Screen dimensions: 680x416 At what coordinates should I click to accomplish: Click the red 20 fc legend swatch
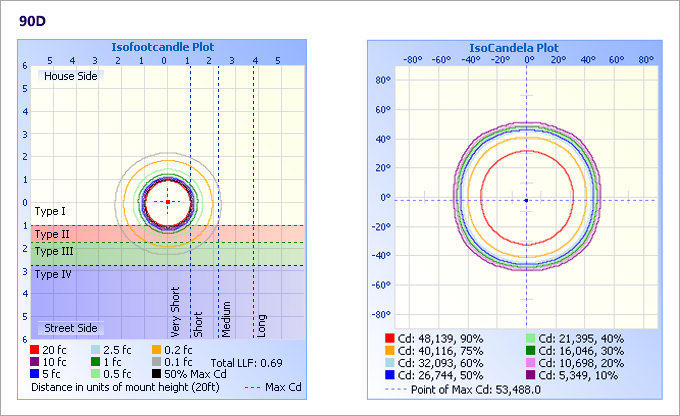coord(37,349)
